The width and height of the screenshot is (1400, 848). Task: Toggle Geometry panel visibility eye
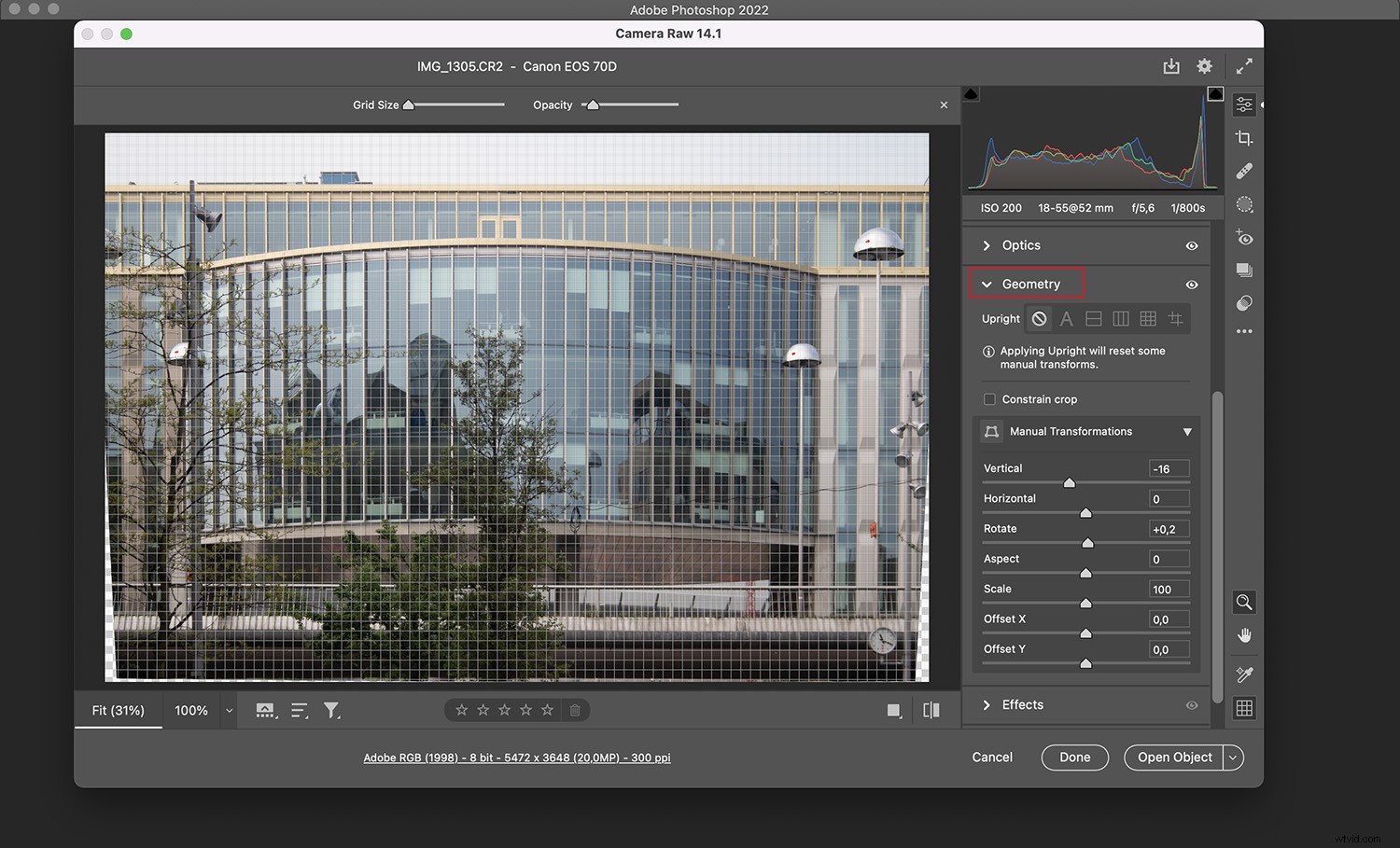pyautogui.click(x=1191, y=284)
